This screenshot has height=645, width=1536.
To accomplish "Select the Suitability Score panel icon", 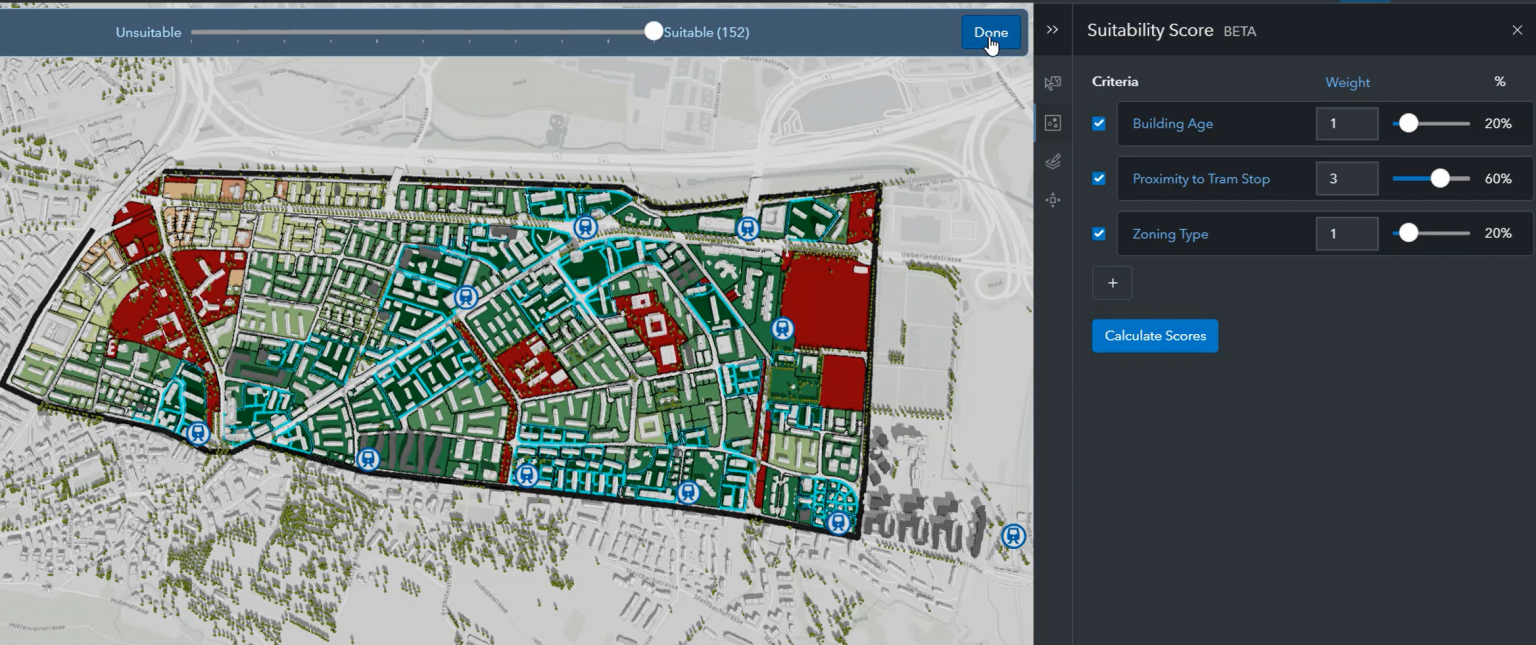I will 1052,123.
